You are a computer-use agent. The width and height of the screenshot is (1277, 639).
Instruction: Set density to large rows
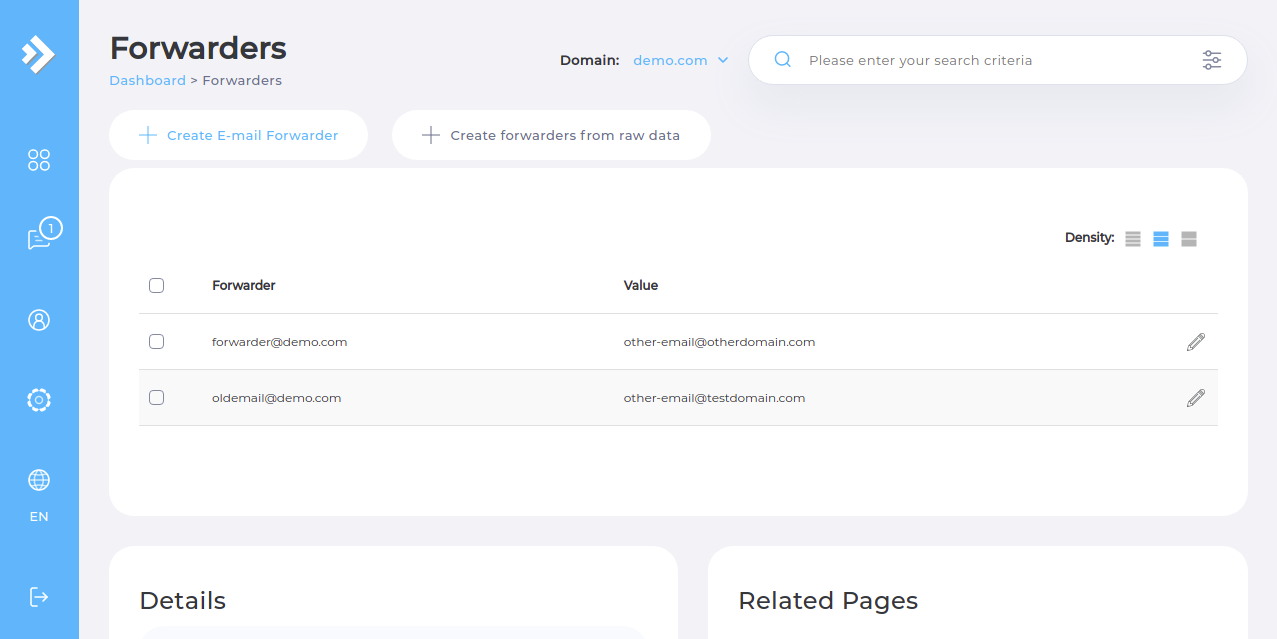tap(1189, 239)
